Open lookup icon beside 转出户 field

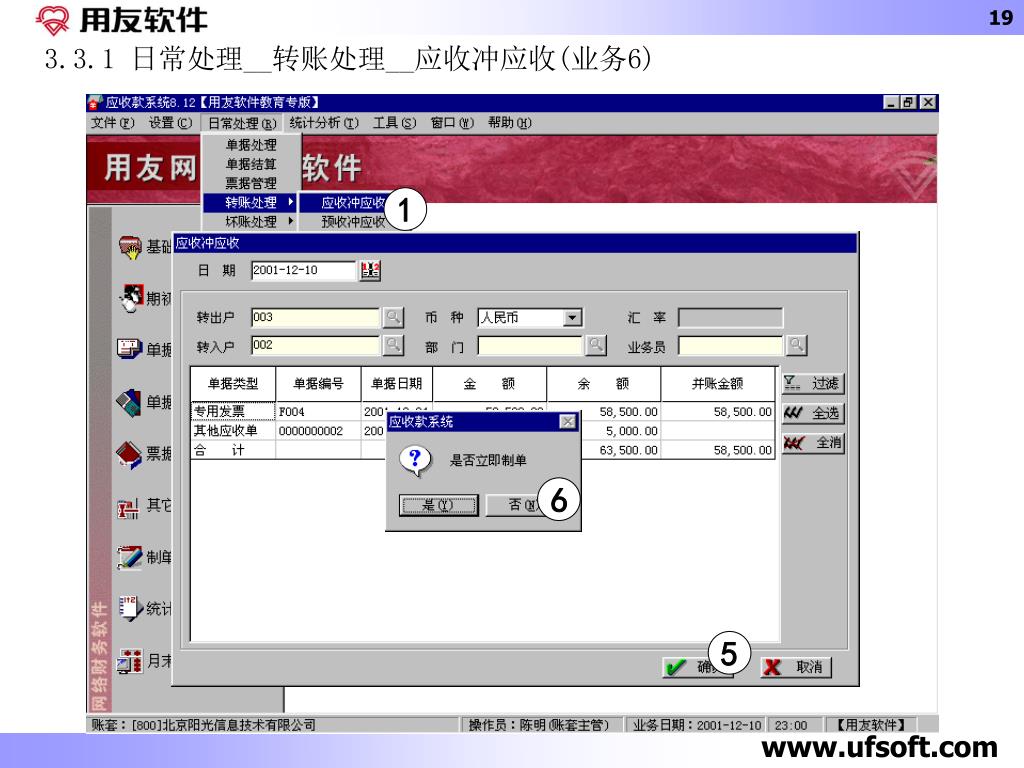coord(393,317)
